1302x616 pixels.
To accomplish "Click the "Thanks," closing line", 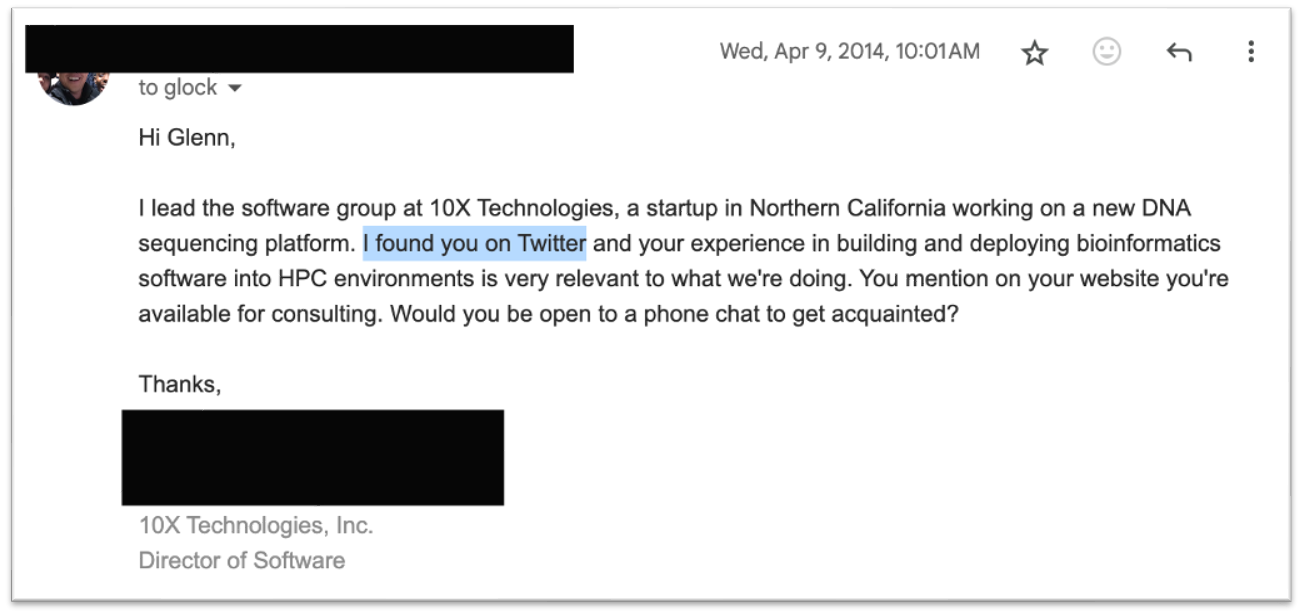I will click(180, 384).
